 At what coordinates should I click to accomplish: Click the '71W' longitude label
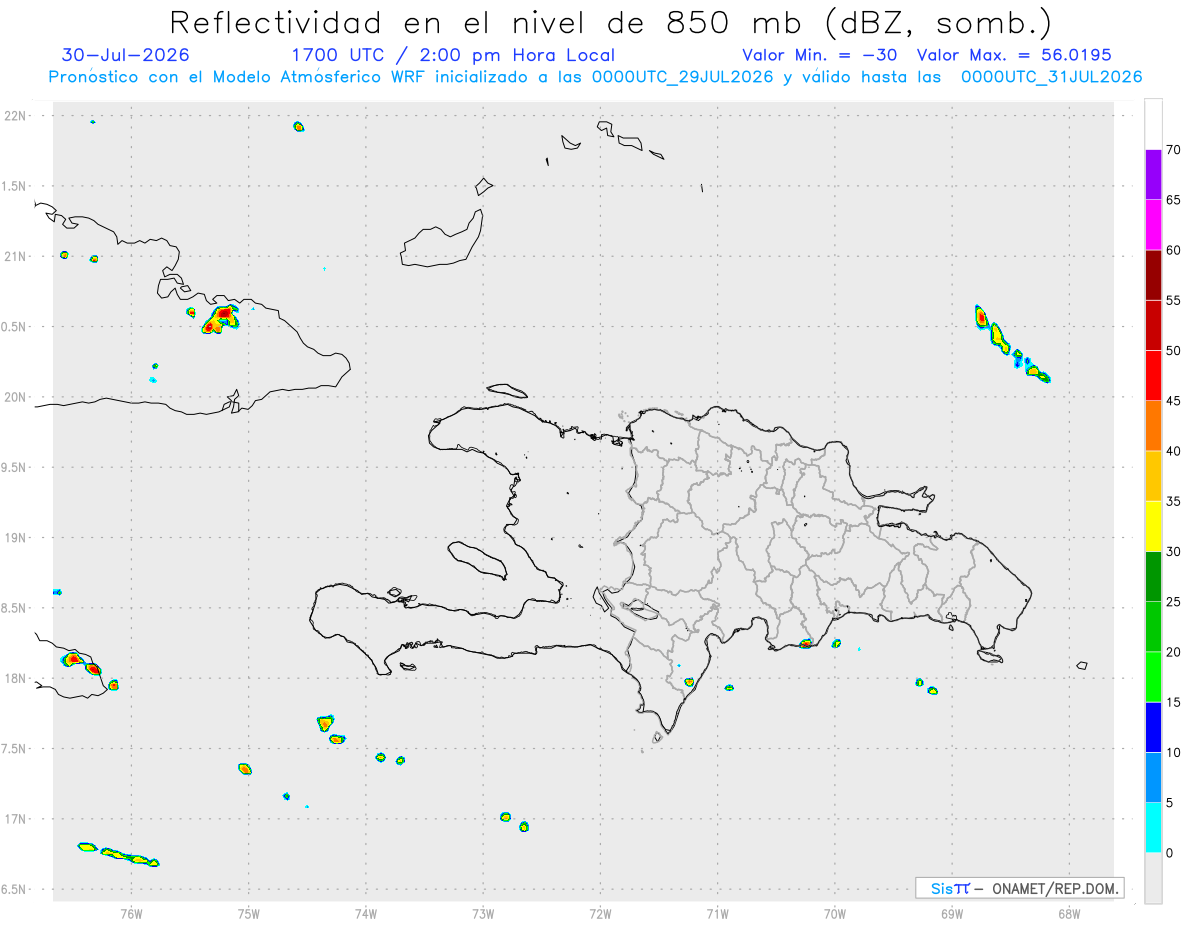[717, 913]
